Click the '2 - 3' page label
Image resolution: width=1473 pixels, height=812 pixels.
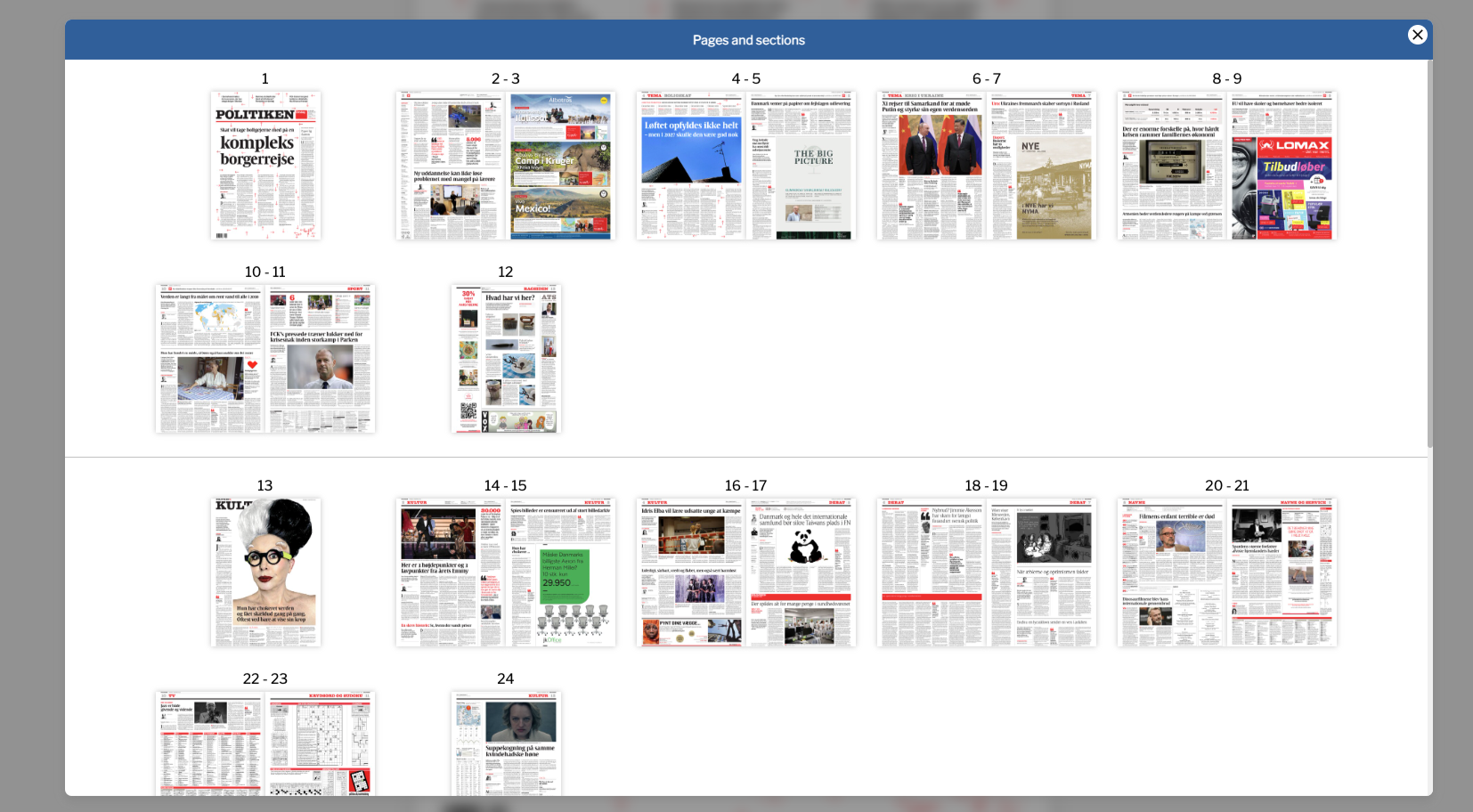coord(506,79)
